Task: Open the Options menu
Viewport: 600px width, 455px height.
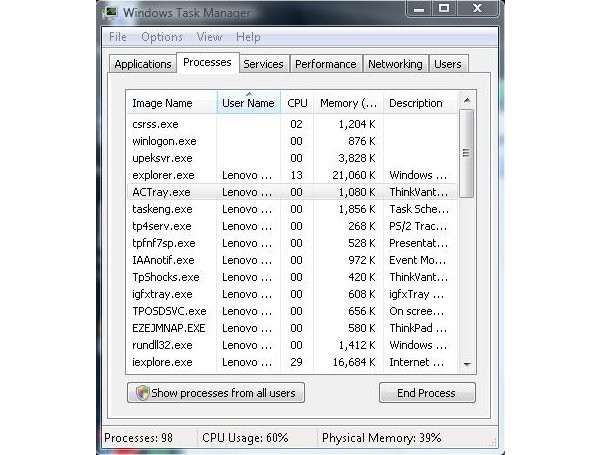Action: (x=162, y=37)
